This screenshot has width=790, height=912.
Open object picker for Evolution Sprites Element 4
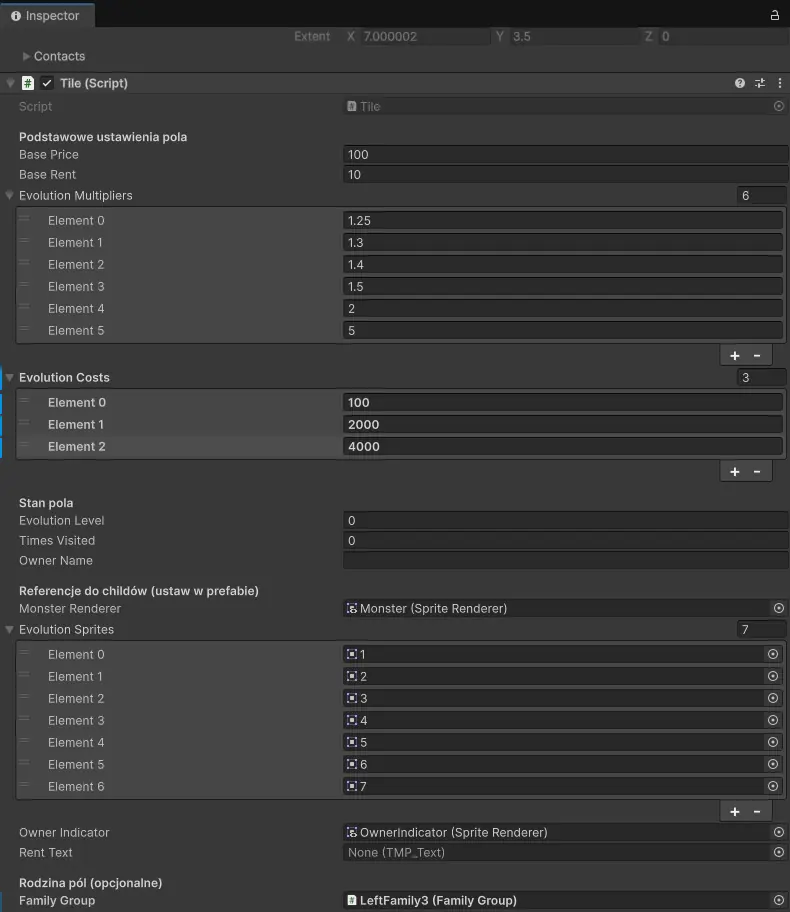(x=773, y=743)
